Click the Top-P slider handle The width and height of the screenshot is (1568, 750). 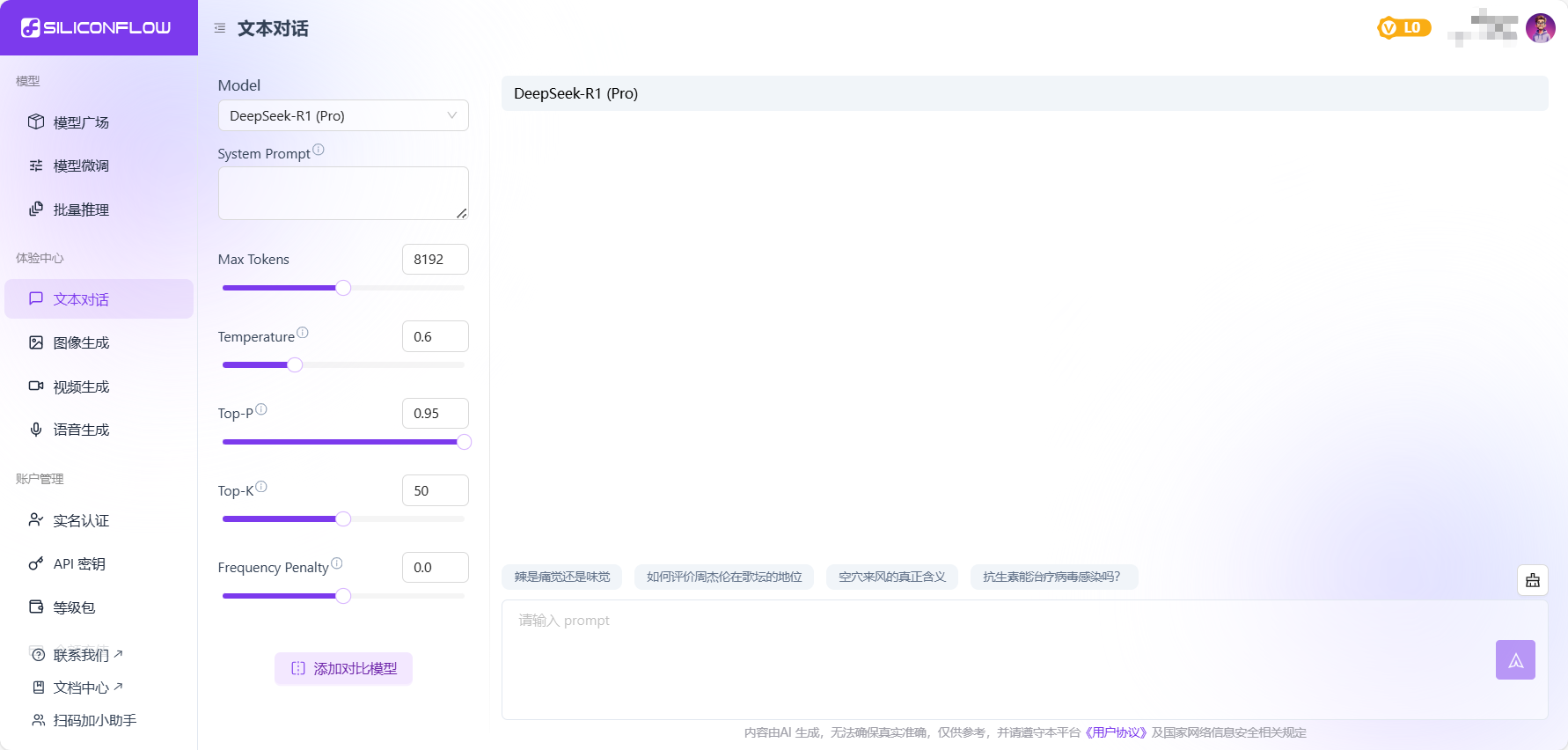pyautogui.click(x=464, y=442)
